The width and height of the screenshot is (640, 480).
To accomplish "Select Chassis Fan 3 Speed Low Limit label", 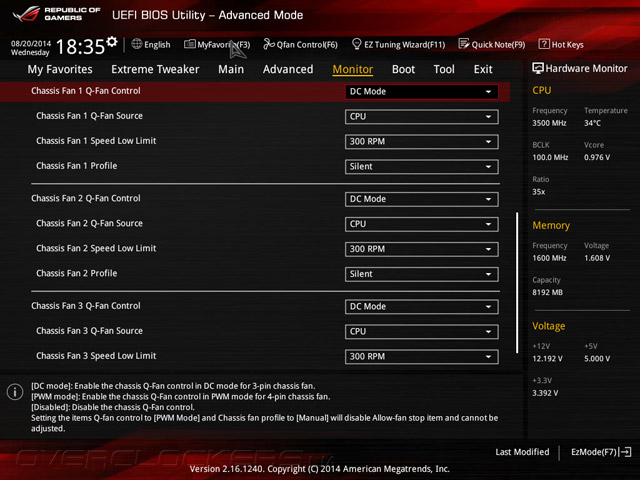I will (x=96, y=356).
